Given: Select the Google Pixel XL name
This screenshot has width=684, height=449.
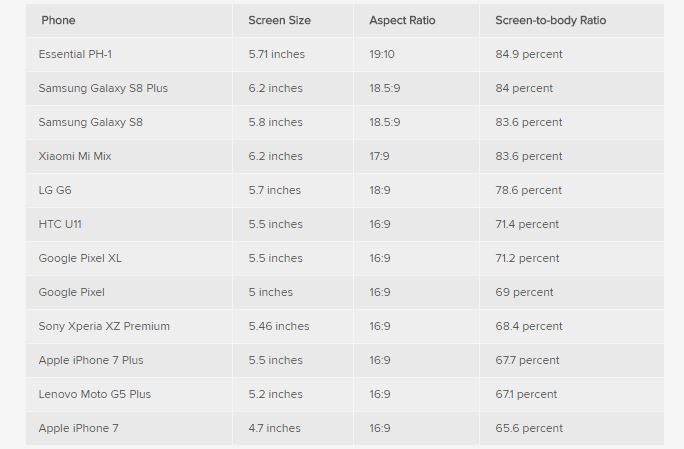Looking at the screenshot, I should 80,258.
